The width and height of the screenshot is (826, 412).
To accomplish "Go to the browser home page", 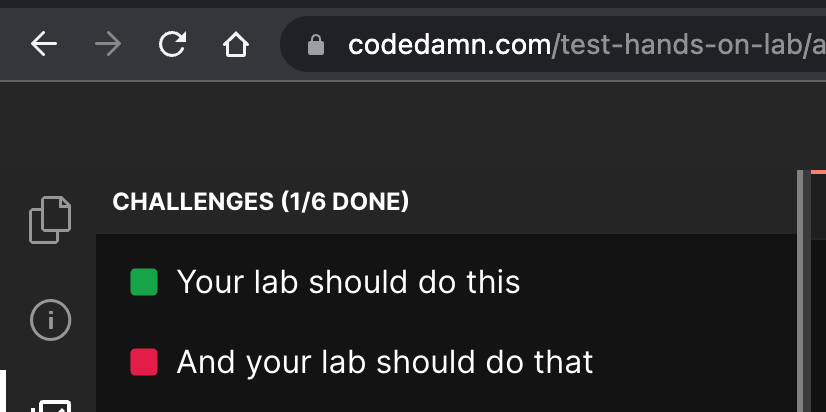I will [235, 45].
